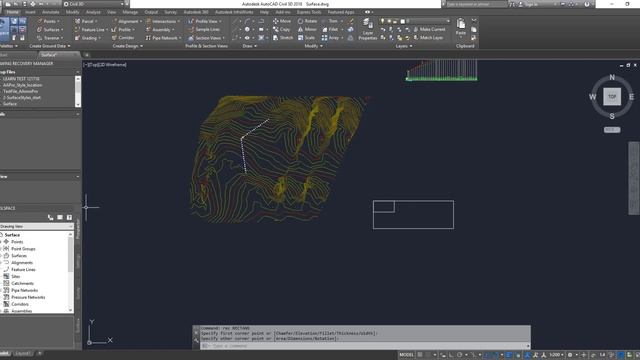
Task: Switch to the Home ribbon tab
Action: point(12,12)
